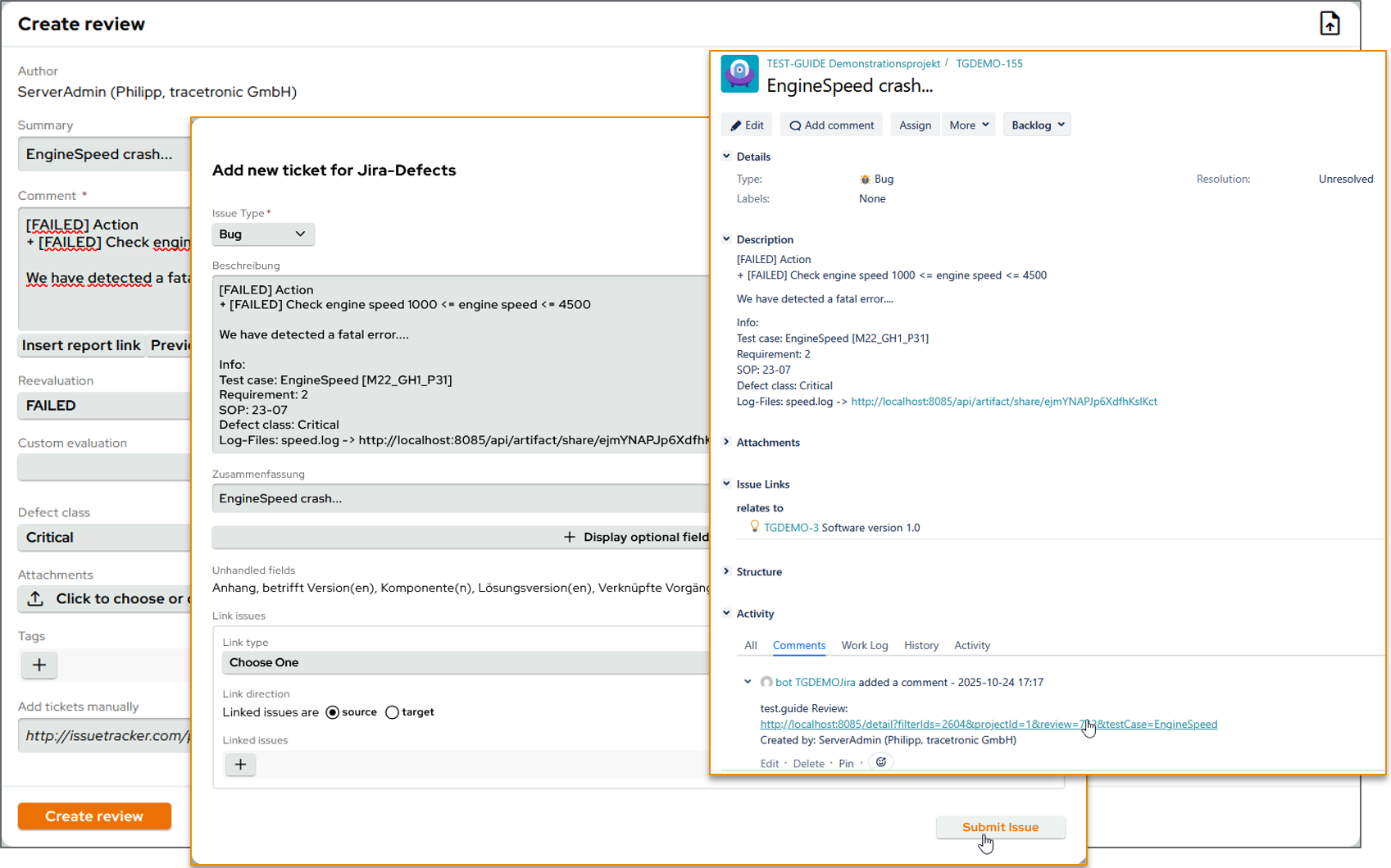1391x868 pixels.
Task: Open the Backlog status dropdown
Action: pos(1037,125)
